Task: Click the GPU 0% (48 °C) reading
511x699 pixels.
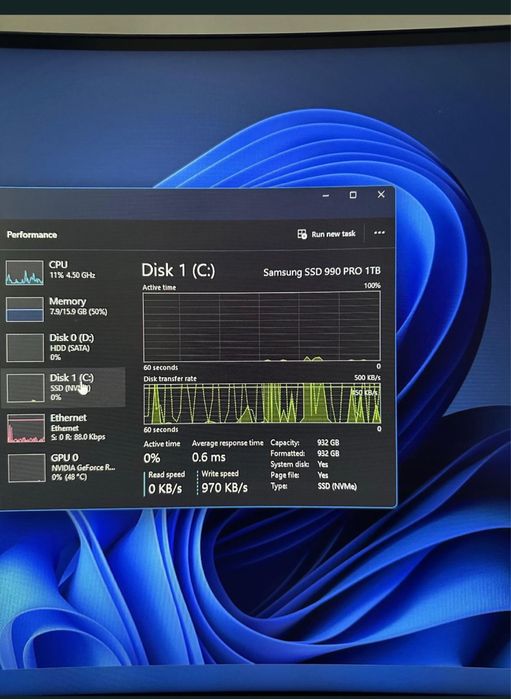Action: [69, 477]
